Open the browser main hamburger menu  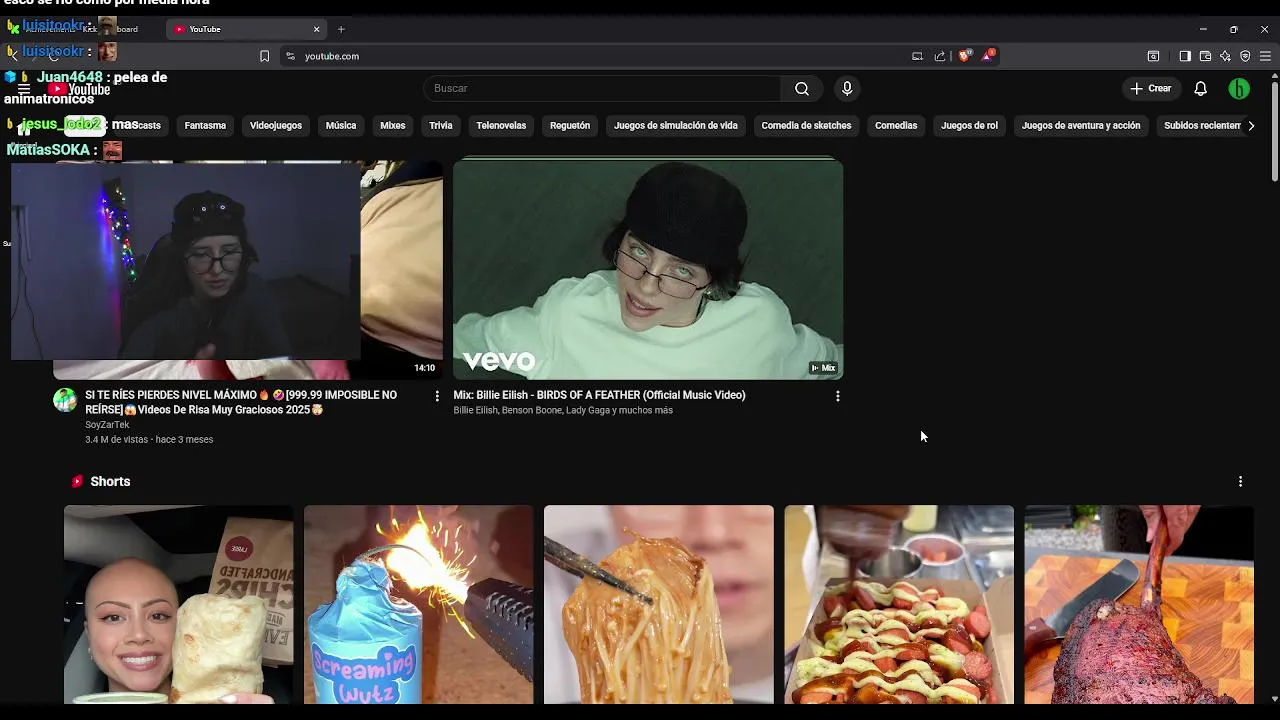(x=1265, y=56)
